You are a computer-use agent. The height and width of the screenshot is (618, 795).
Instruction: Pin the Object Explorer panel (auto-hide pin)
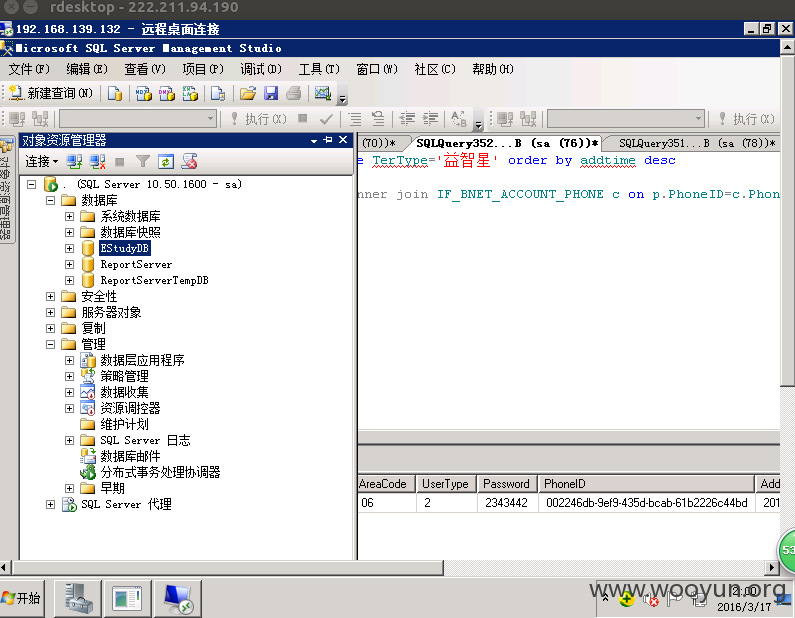click(328, 139)
